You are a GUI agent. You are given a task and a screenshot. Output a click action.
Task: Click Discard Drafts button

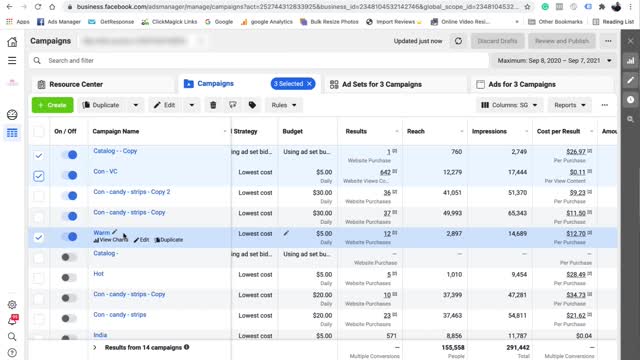[497, 41]
